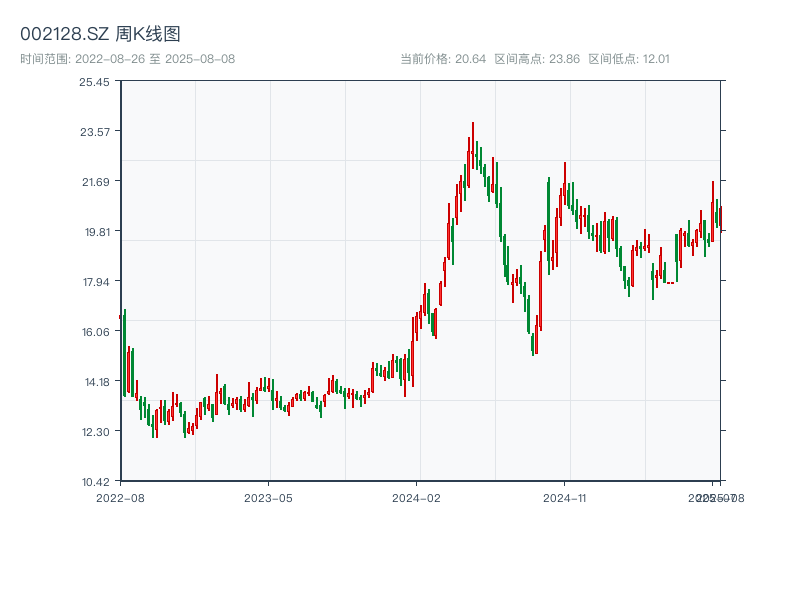Click the 当前价格: 20.64 label
This screenshot has height=600, width=800.
[443, 59]
